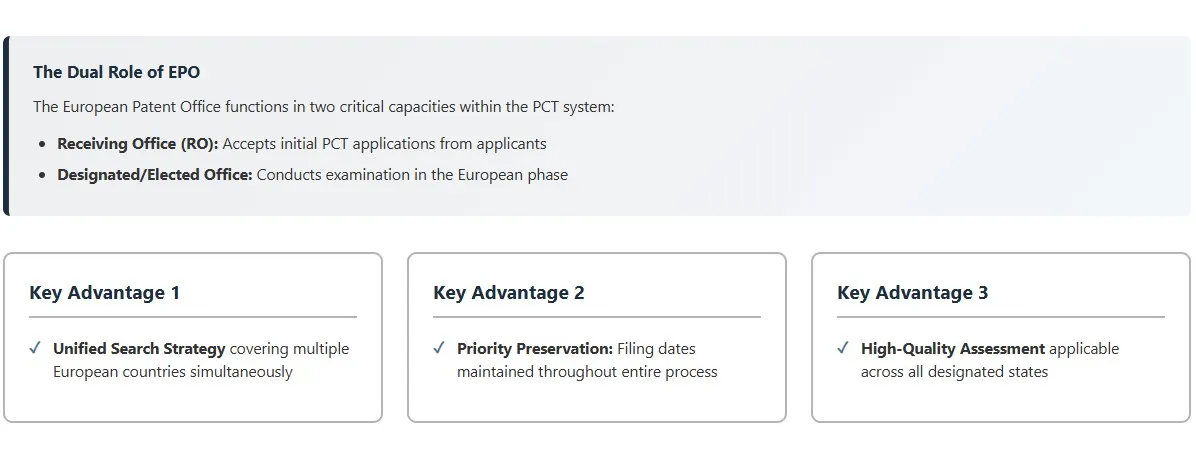Select the Key Advantage 2 card title

pyautogui.click(x=509, y=293)
